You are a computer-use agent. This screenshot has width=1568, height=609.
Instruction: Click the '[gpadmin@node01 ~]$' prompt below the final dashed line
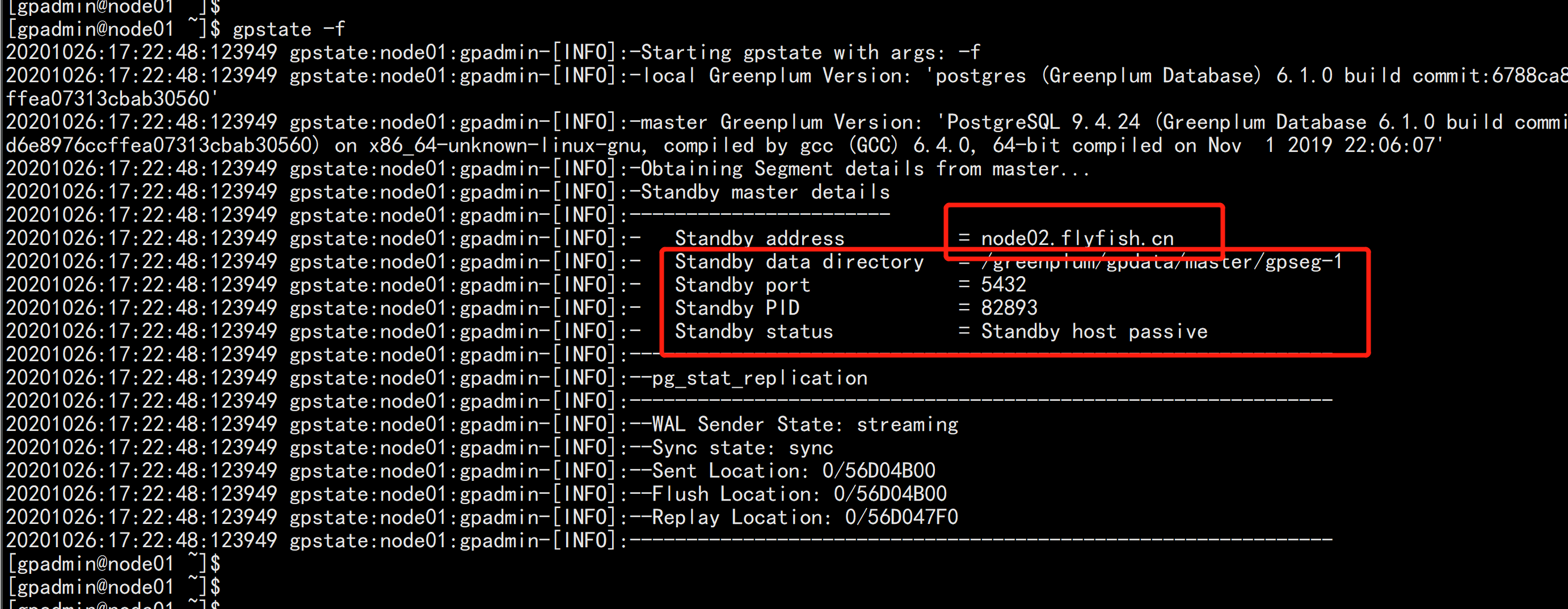click(115, 564)
